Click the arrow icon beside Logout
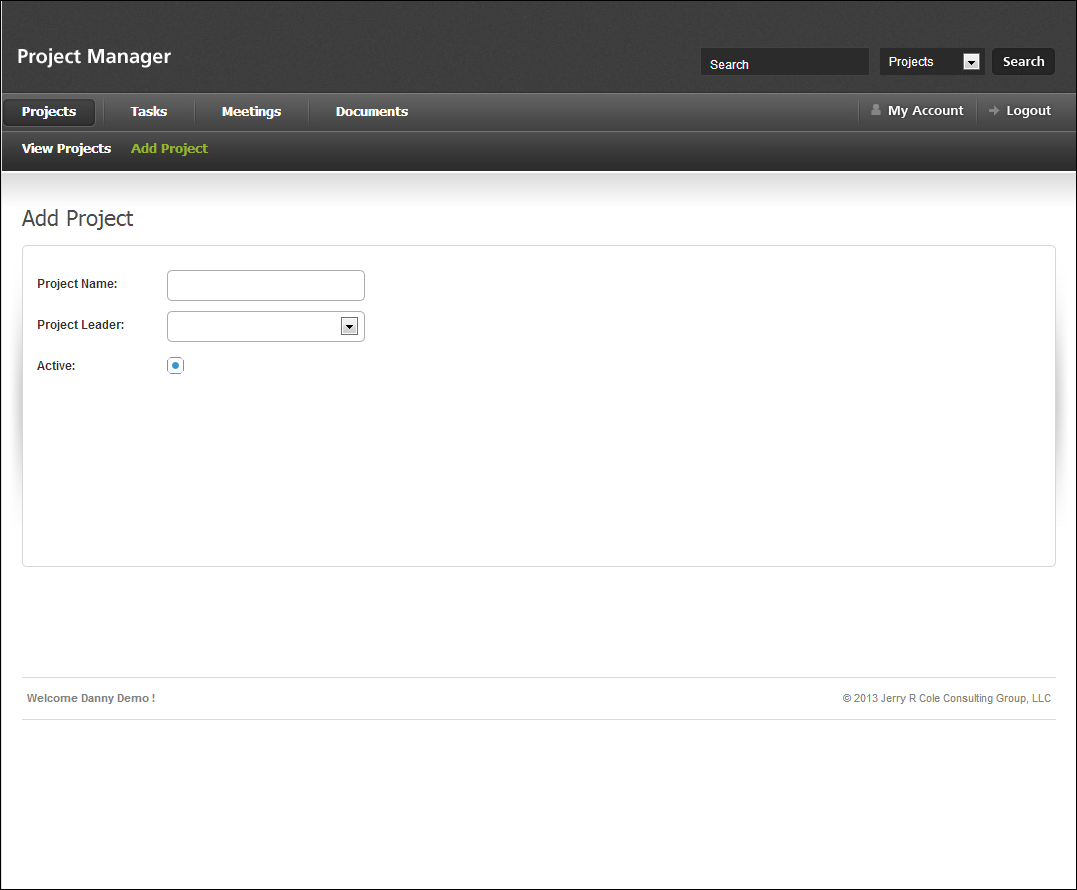 click(994, 111)
